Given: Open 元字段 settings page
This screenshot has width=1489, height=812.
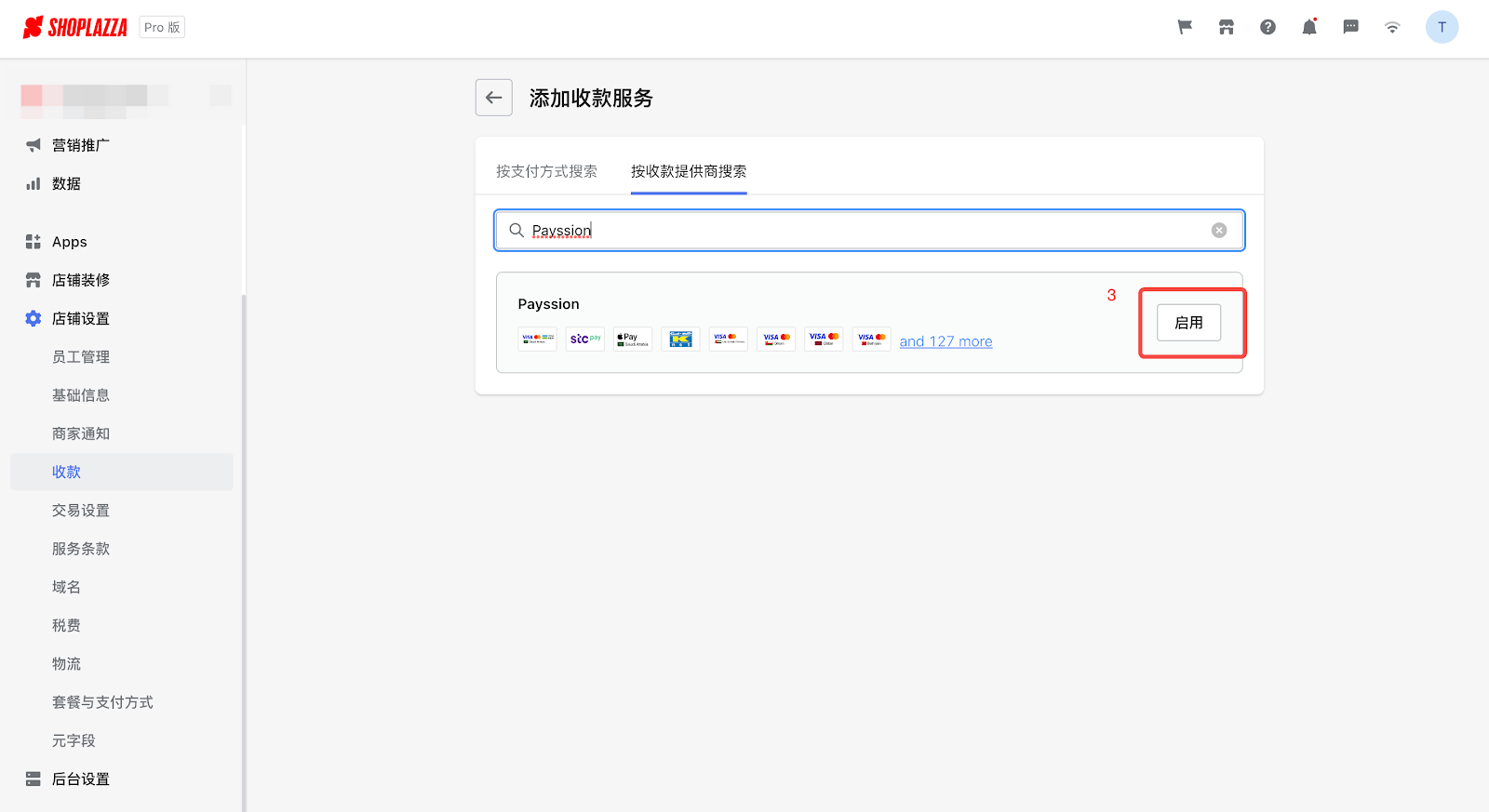Looking at the screenshot, I should tap(74, 740).
